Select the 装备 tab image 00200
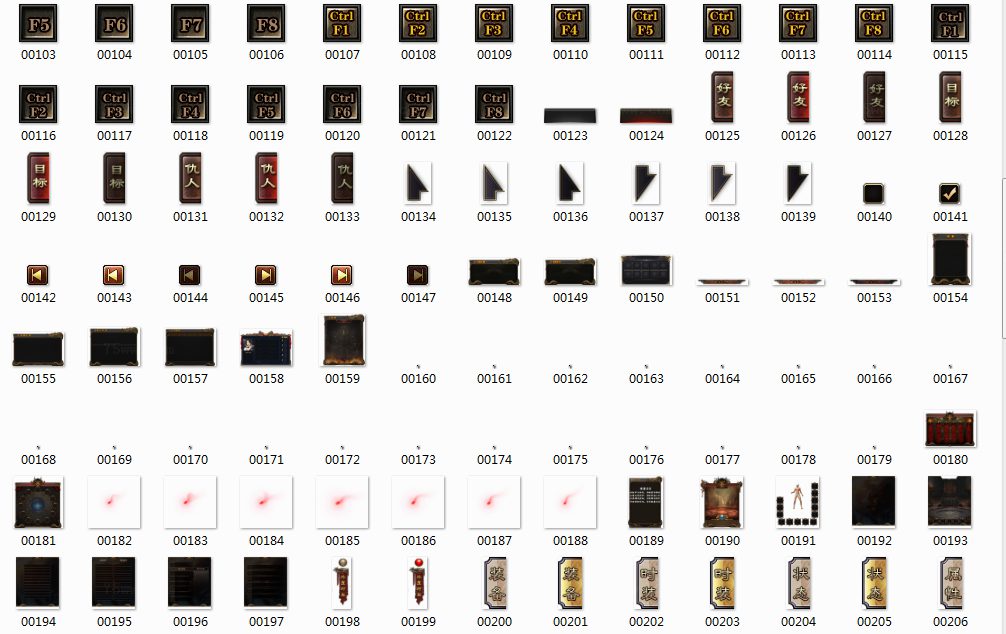Screen dimensions: 1006x634 click(x=494, y=583)
